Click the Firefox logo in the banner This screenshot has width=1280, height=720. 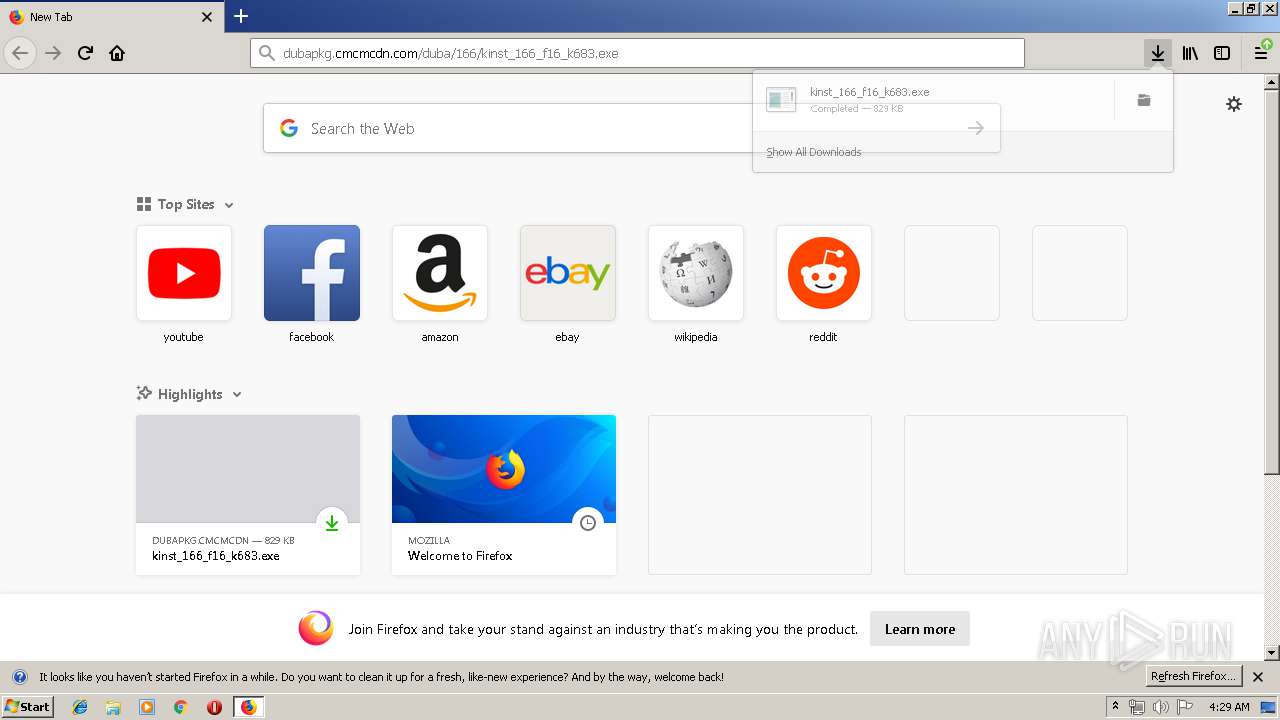[316, 628]
